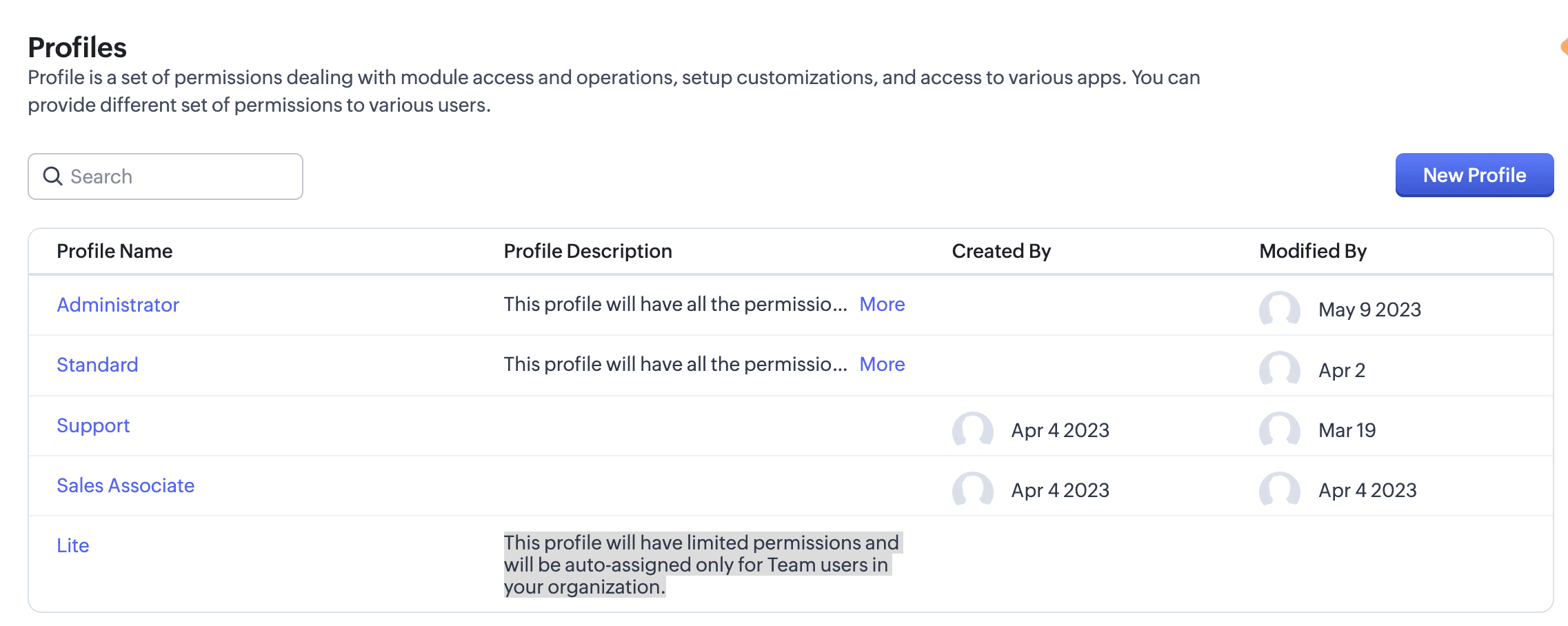
Task: Click the Created By column header
Action: tap(1001, 251)
